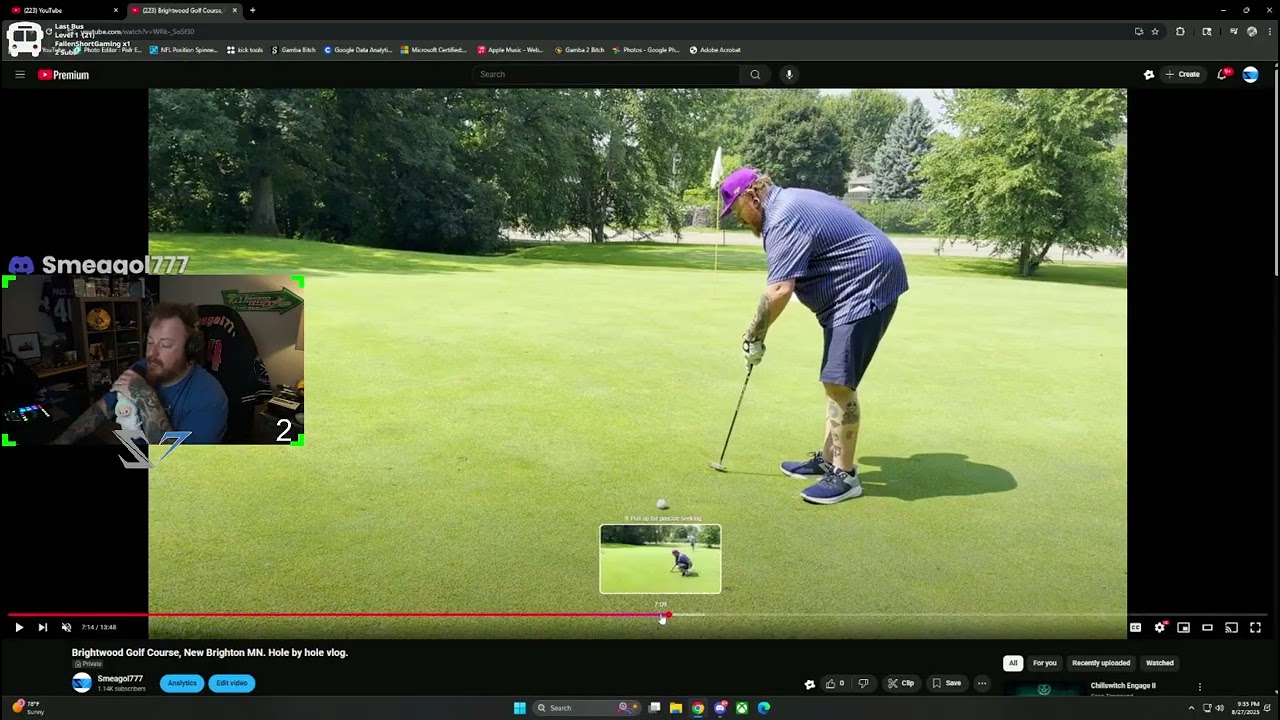Click the Create button
The image size is (1280, 720).
coord(1182,74)
